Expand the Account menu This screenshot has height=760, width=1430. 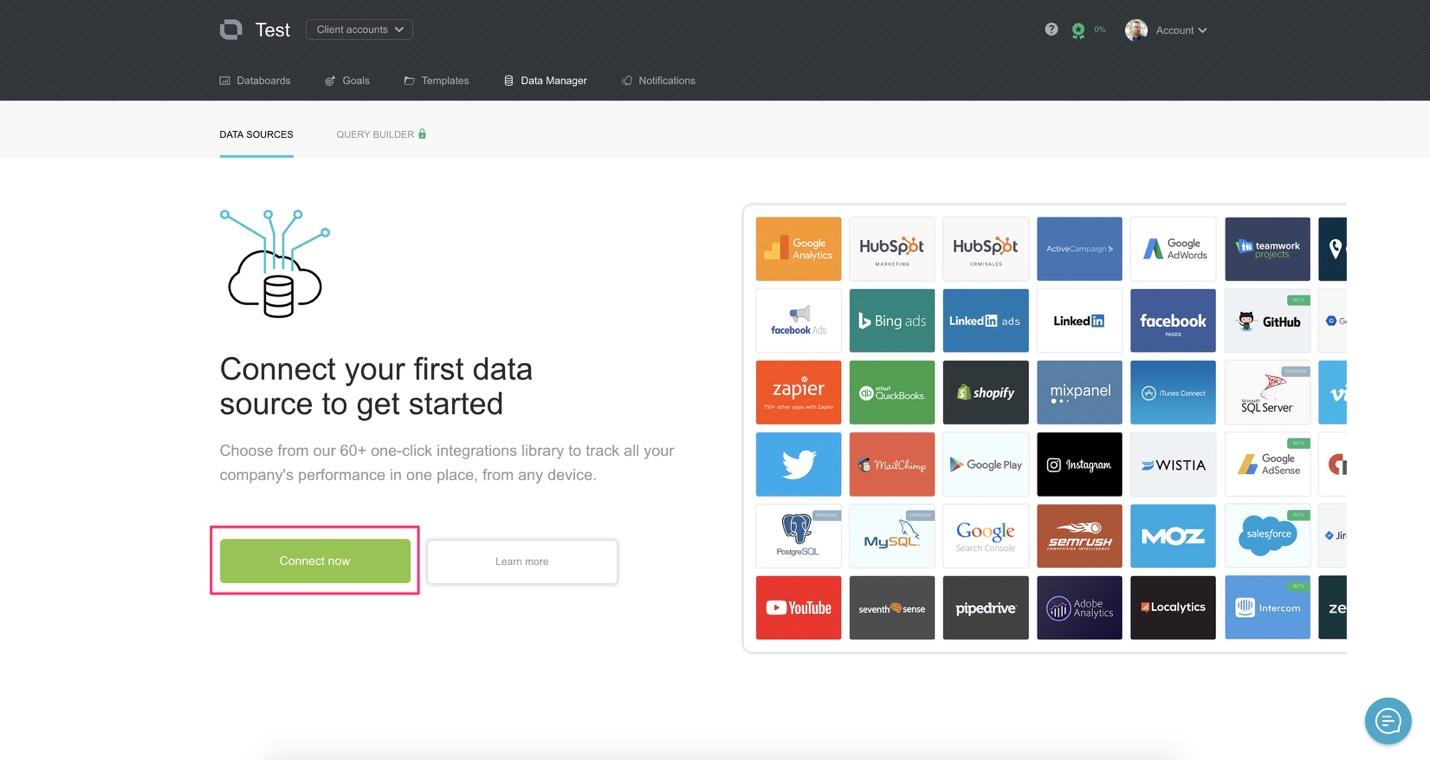pos(1181,30)
